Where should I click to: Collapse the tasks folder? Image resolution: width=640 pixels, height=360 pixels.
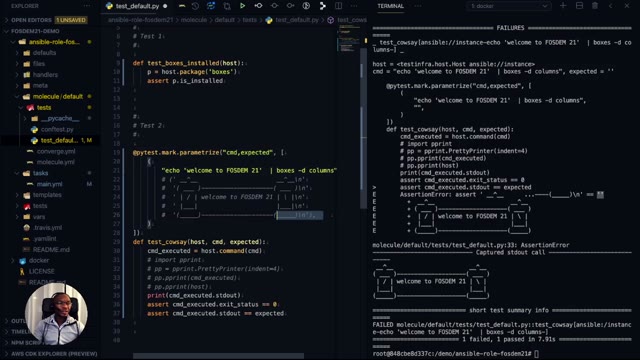coord(17,173)
